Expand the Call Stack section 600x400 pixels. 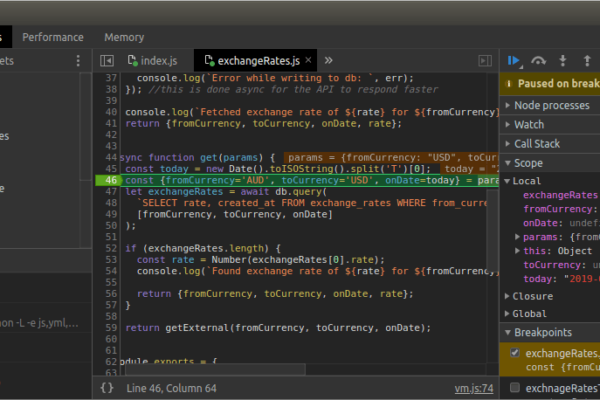tap(550, 144)
